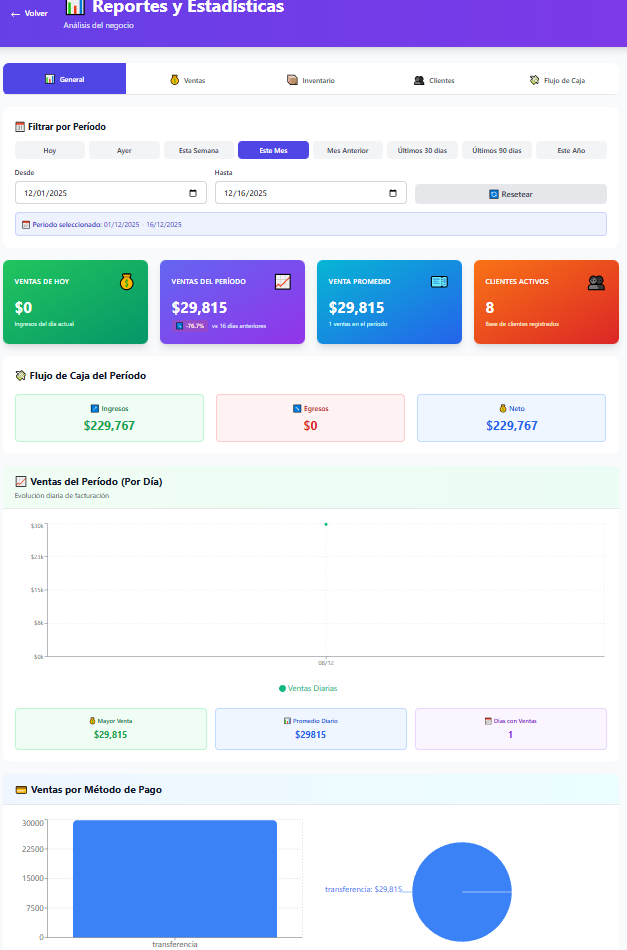Open the Flujo de Caja tab
Image resolution: width=627 pixels, height=950 pixels.
click(x=557, y=80)
